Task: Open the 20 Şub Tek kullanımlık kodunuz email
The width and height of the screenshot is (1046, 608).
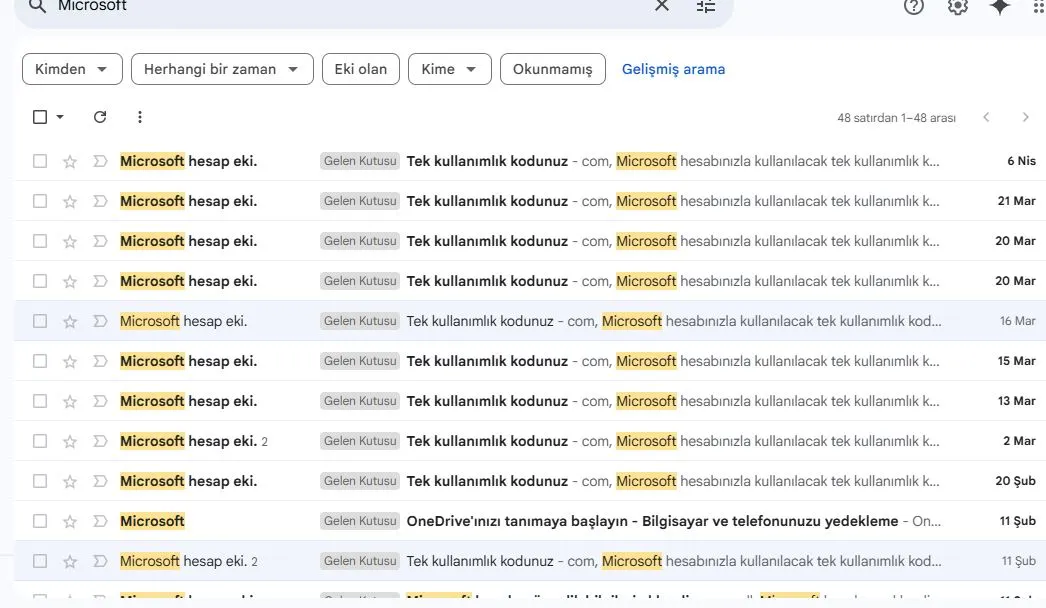Action: click(530, 481)
